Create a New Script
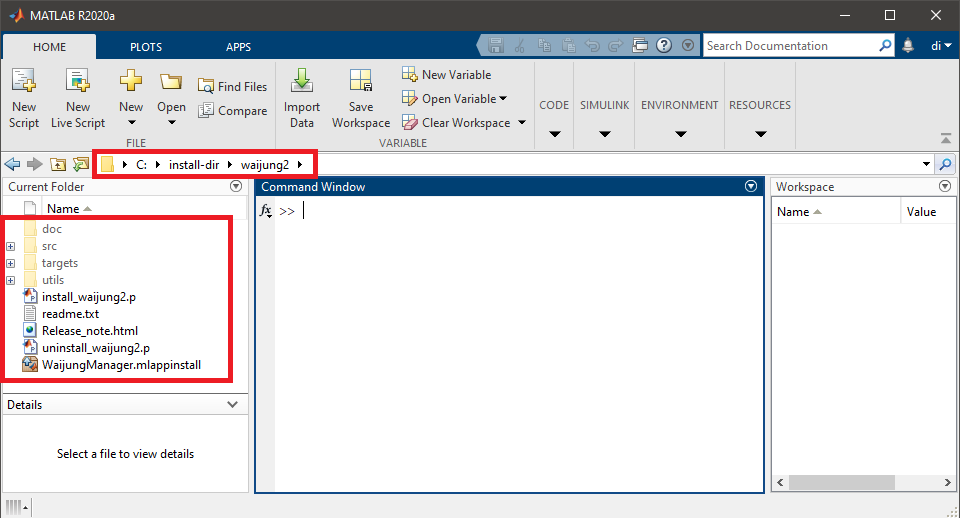Screen dimensions: 961x518 [24, 98]
